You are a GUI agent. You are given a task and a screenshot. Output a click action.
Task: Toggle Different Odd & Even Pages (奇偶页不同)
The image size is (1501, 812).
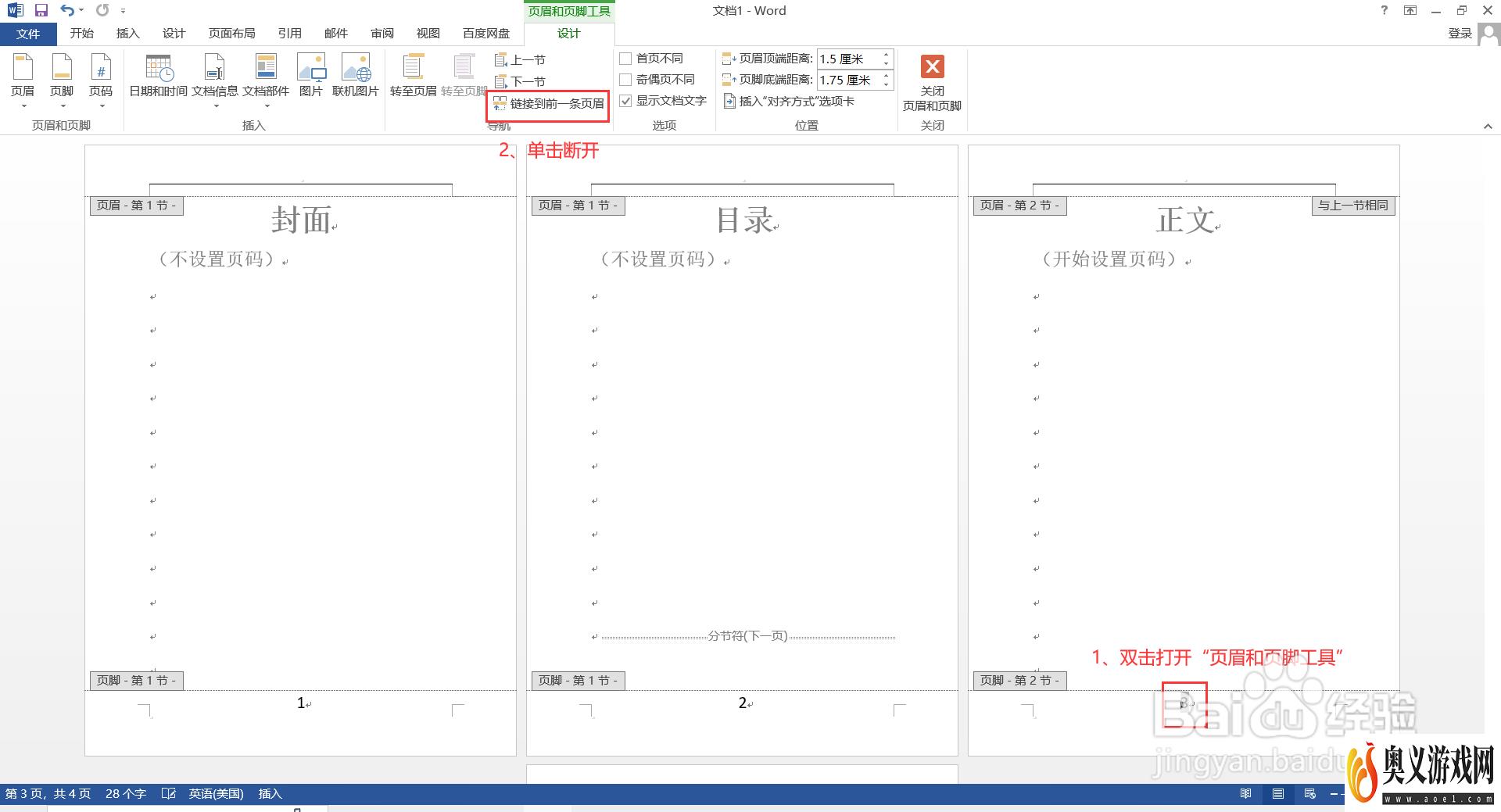(x=657, y=80)
